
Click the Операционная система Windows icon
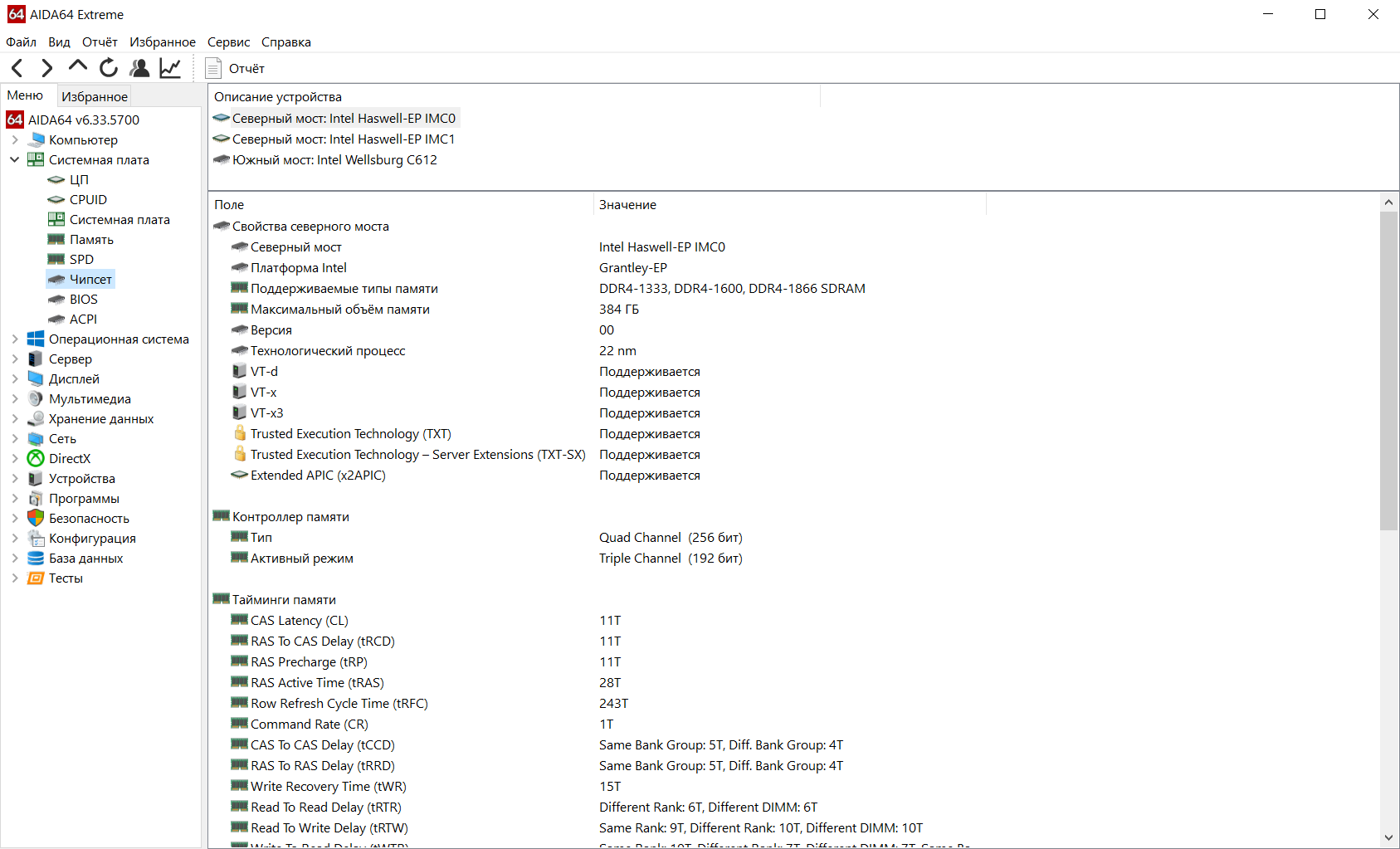point(36,339)
